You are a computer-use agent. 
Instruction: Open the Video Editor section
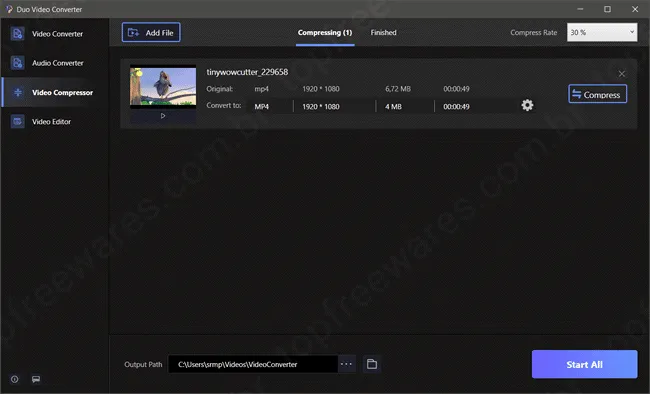tap(55, 122)
